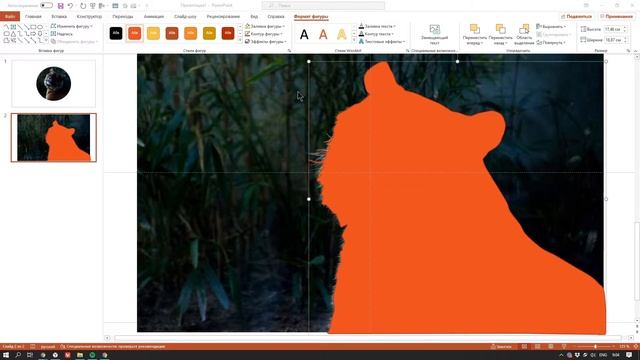Expand the shape styles gallery
This screenshot has width=640, height=360.
point(240,41)
